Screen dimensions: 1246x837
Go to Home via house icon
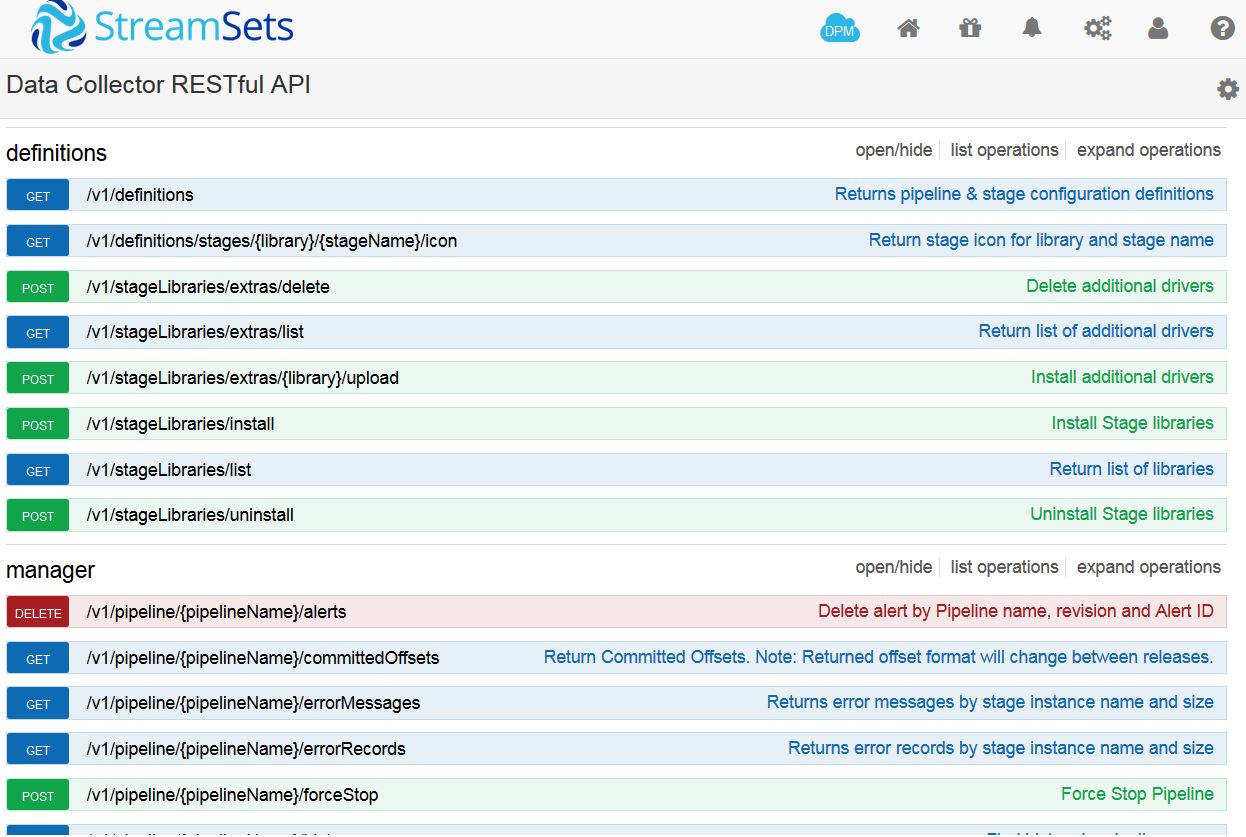pos(908,29)
